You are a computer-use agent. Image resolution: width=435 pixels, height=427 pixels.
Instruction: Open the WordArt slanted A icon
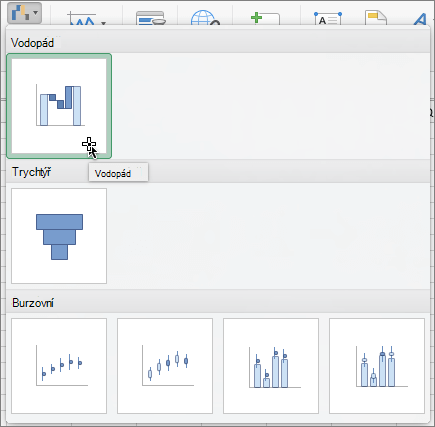click(x=420, y=19)
